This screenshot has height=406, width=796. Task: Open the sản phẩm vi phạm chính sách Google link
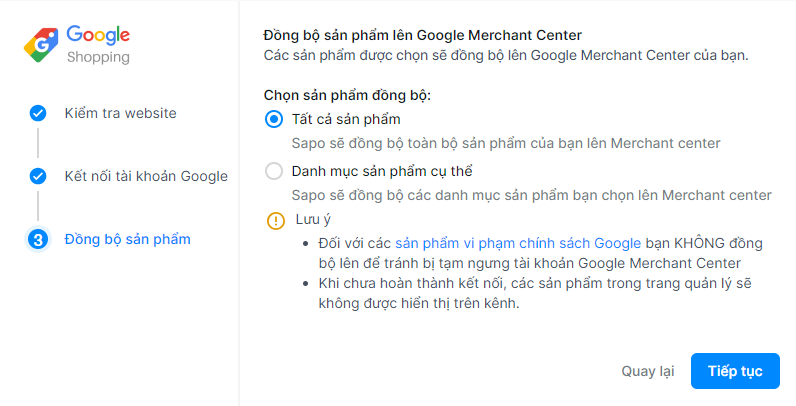(518, 243)
